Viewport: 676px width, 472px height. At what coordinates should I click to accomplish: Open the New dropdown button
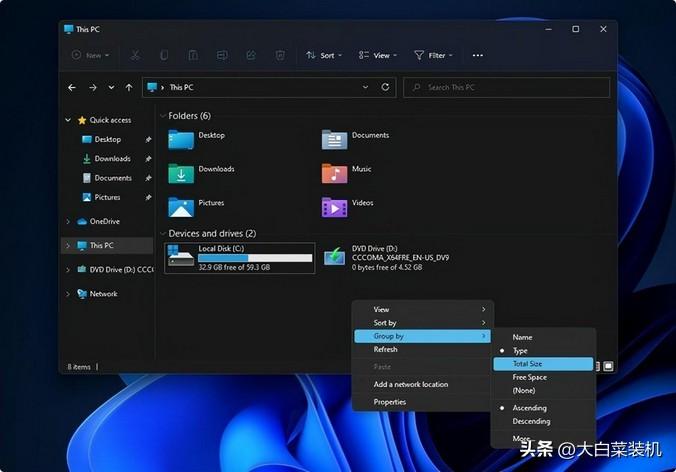coord(91,55)
